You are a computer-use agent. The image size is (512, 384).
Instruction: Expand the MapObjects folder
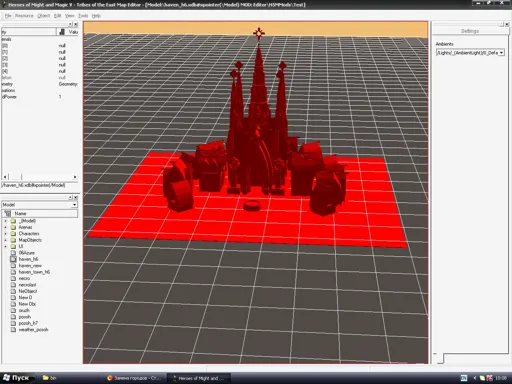click(x=5, y=240)
